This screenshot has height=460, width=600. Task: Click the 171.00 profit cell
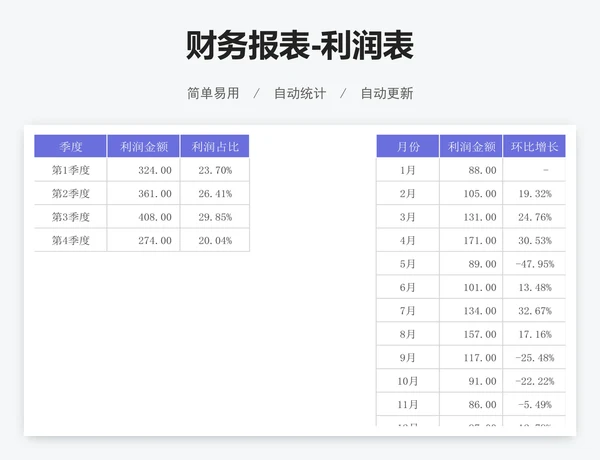pyautogui.click(x=471, y=240)
